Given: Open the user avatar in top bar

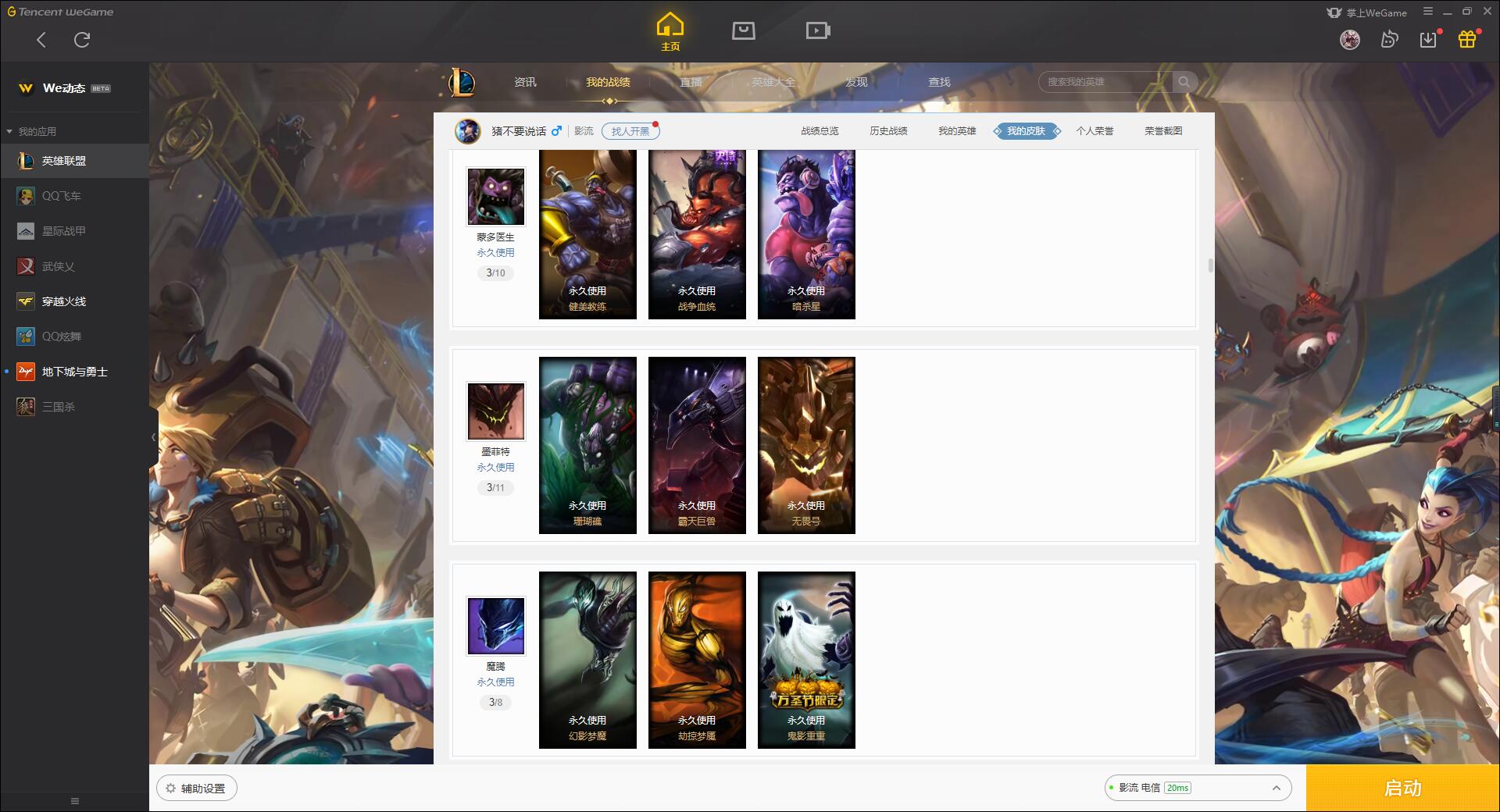Looking at the screenshot, I should (x=1350, y=39).
